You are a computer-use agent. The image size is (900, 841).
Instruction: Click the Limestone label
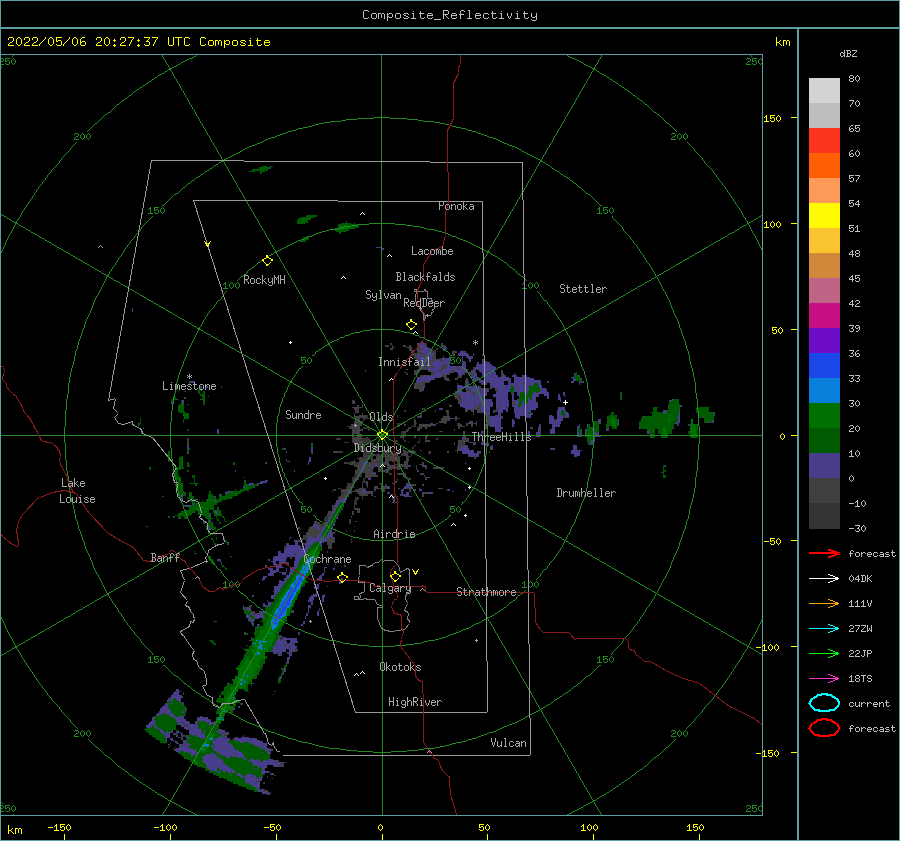[189, 386]
